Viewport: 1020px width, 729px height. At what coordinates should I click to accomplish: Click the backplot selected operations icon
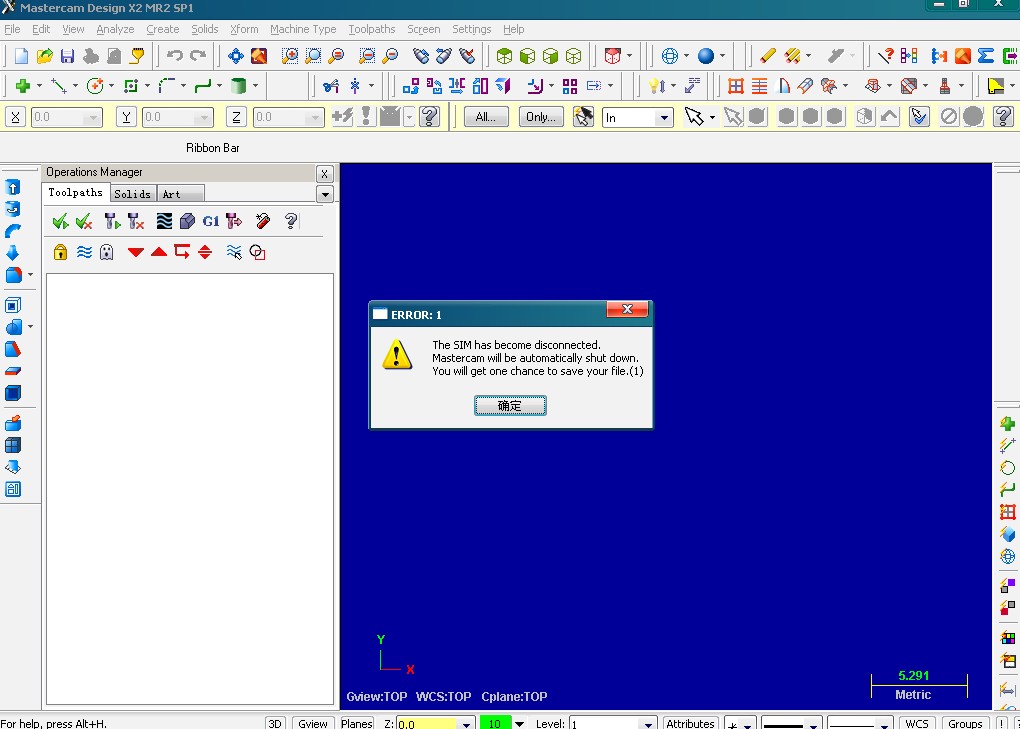(x=164, y=222)
